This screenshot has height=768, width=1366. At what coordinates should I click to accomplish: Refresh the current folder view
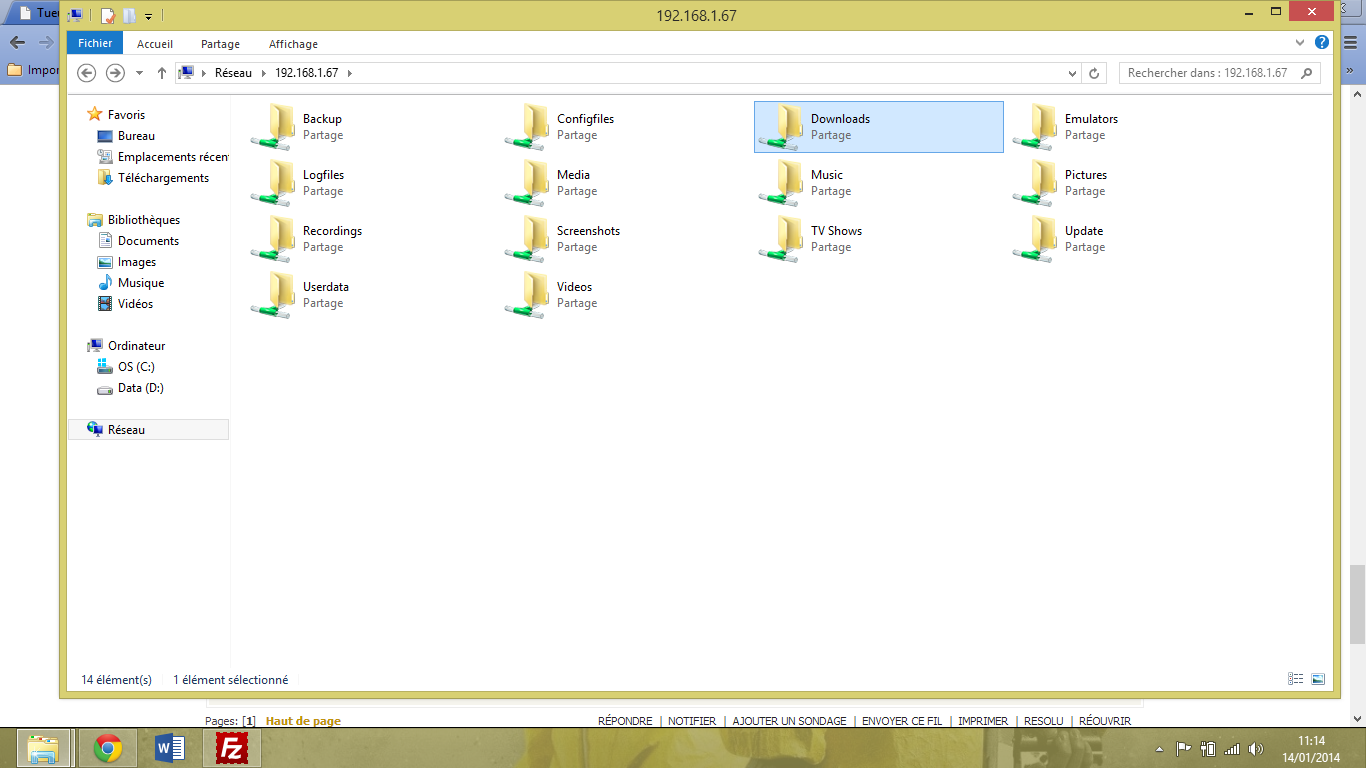[x=1094, y=73]
